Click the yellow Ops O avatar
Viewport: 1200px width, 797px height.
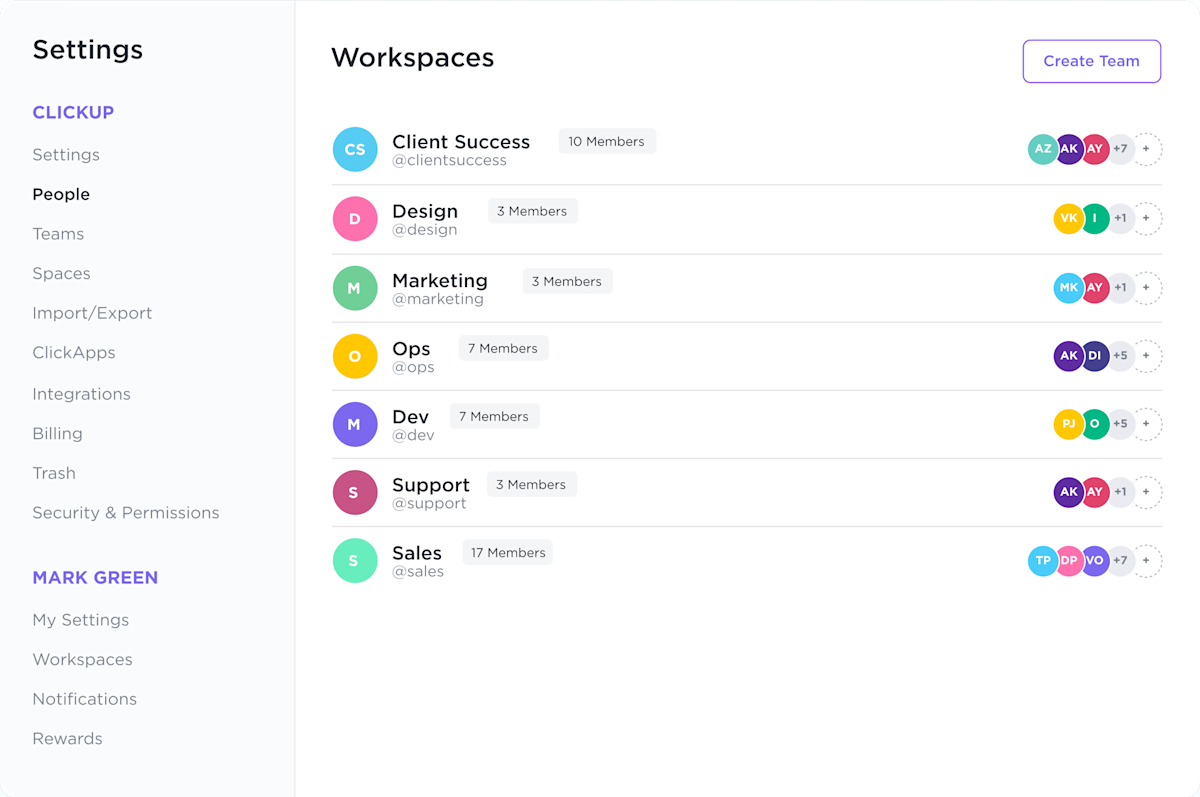tap(355, 356)
